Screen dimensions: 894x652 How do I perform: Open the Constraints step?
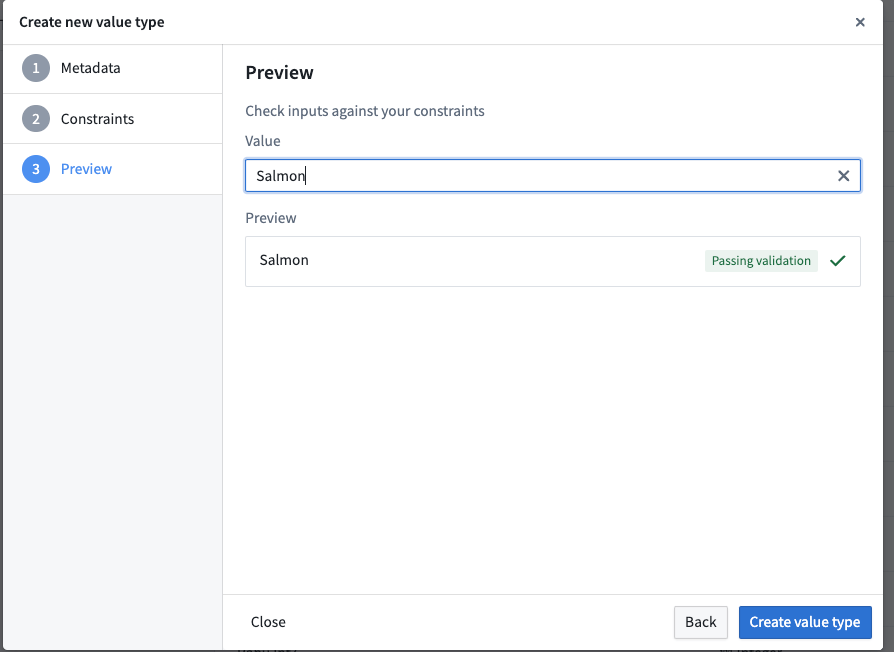click(97, 119)
